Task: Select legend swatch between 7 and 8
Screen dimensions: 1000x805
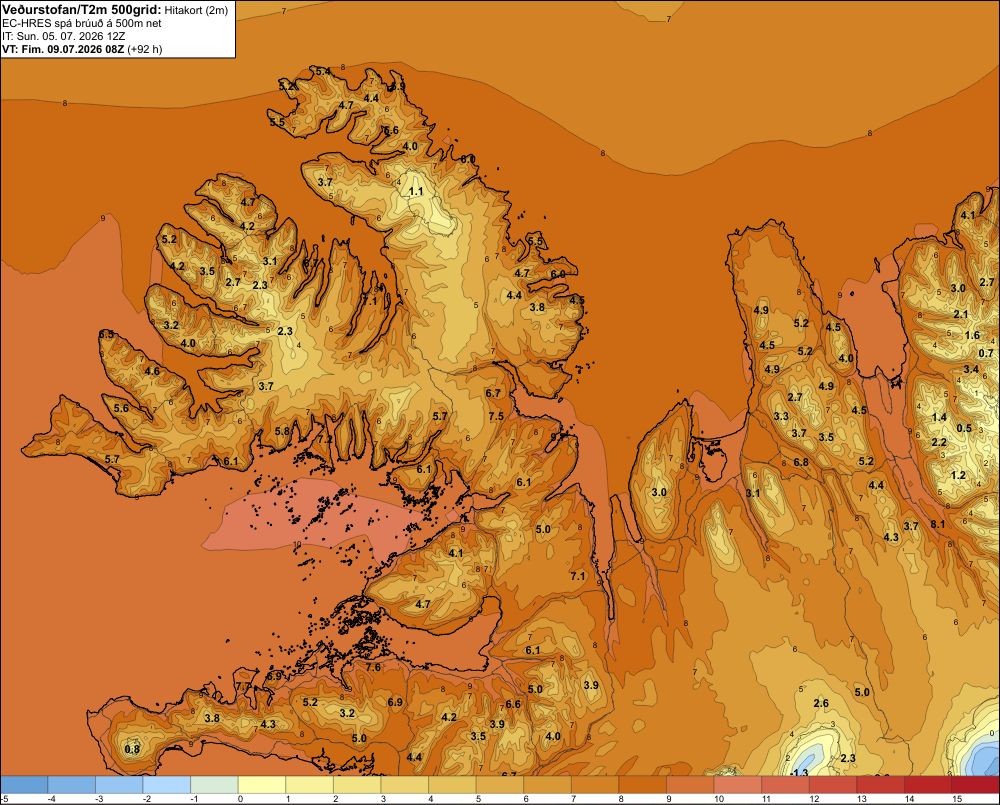Action: (595, 785)
